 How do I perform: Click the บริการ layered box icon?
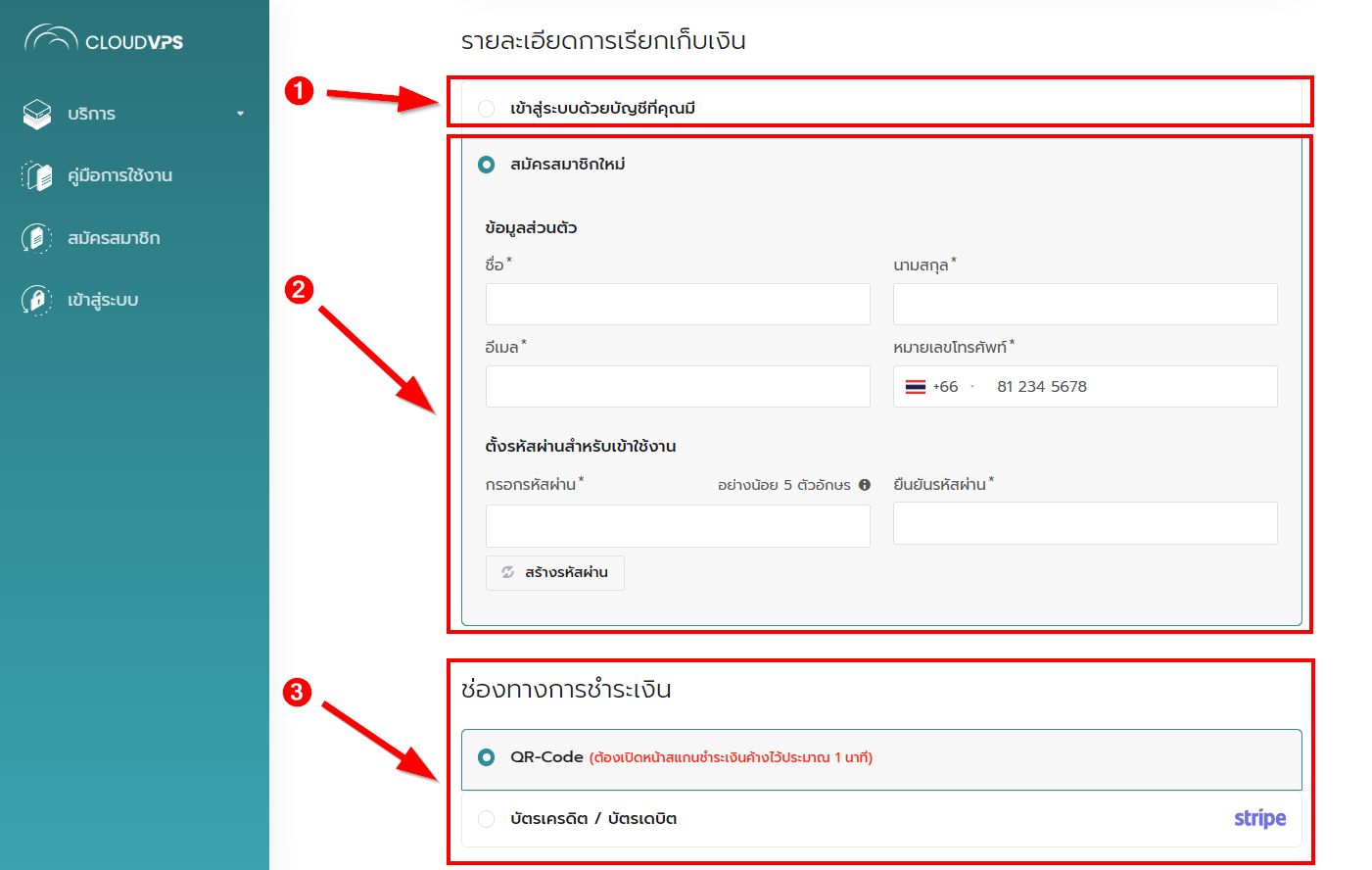coord(37,114)
